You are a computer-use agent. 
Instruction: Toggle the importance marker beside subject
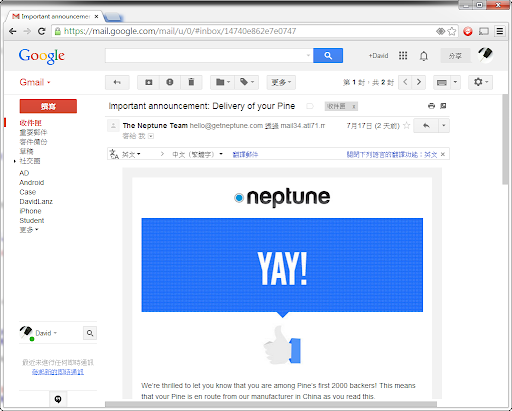click(x=310, y=106)
